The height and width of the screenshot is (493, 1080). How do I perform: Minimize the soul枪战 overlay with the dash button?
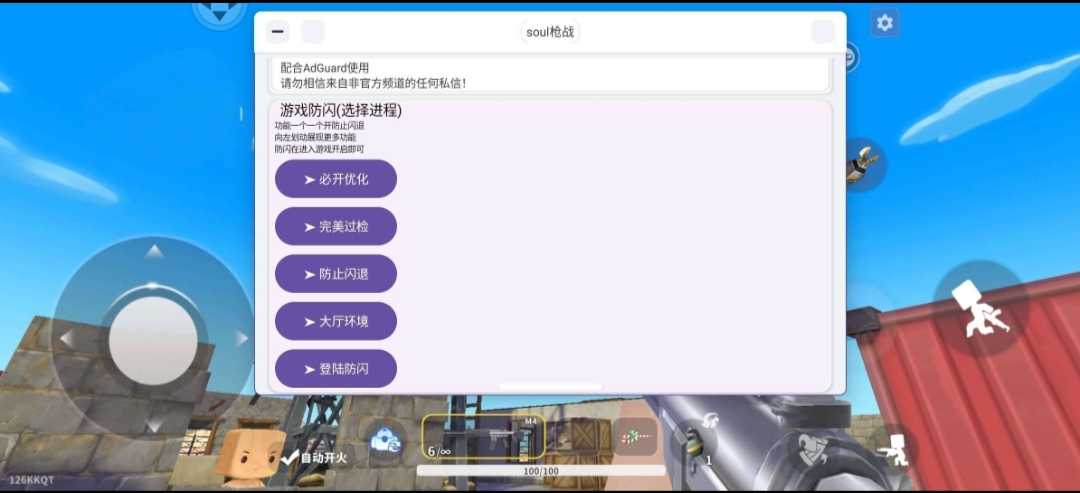[x=278, y=32]
